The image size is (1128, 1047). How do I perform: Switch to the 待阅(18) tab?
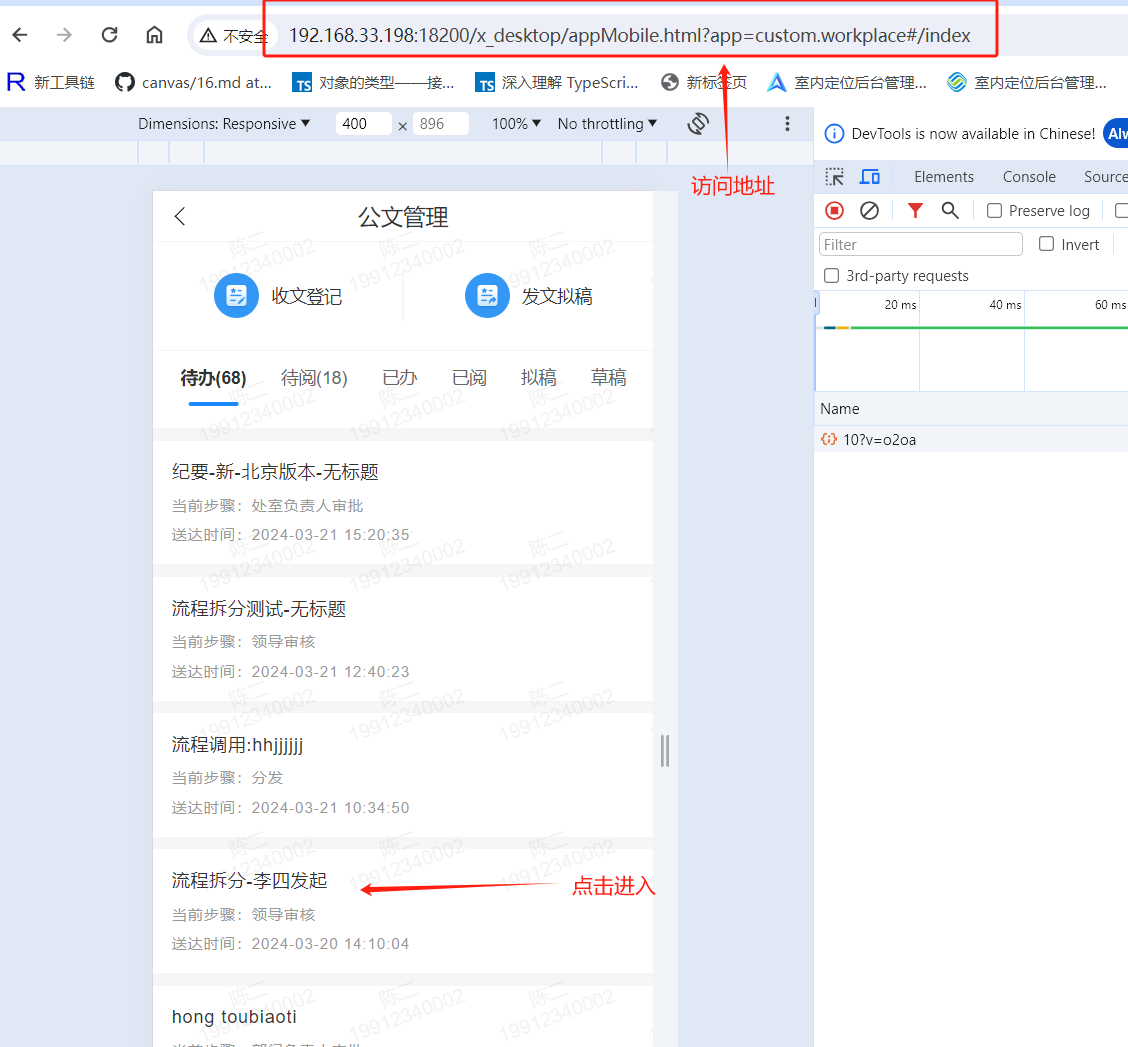(x=314, y=378)
